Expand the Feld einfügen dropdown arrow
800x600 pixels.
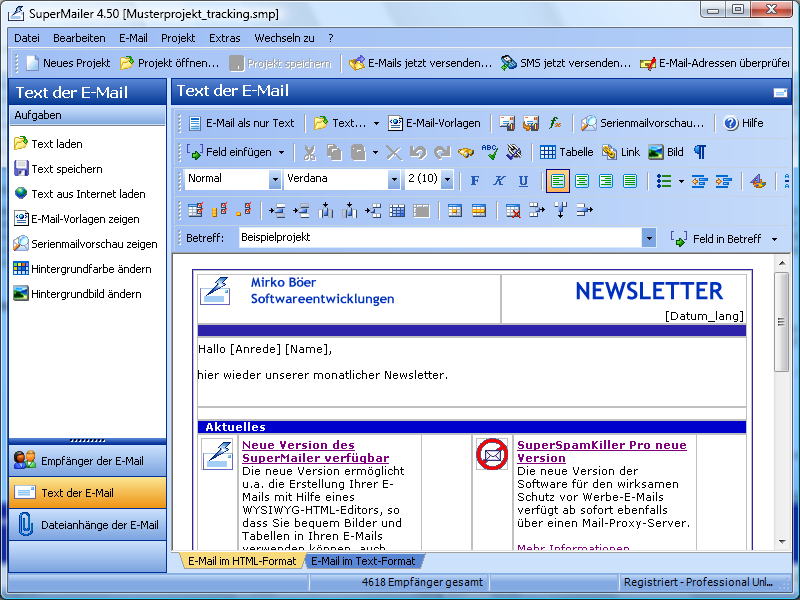[x=282, y=152]
